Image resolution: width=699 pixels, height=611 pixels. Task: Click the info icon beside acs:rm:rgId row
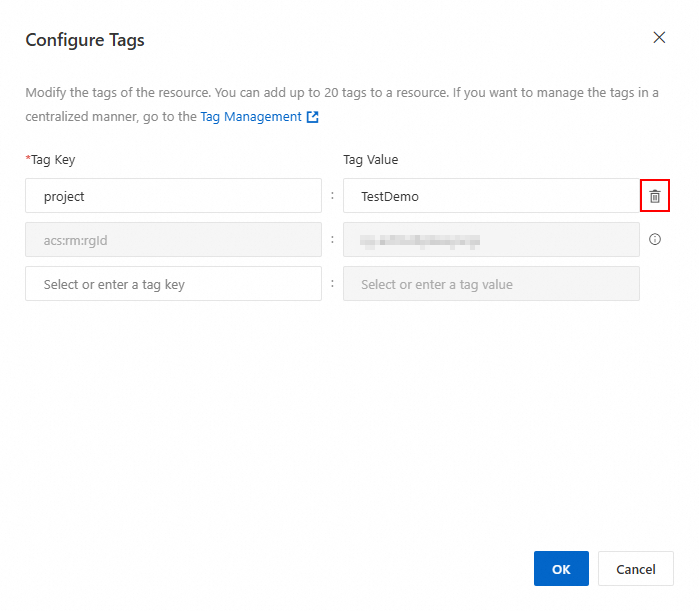tap(655, 240)
